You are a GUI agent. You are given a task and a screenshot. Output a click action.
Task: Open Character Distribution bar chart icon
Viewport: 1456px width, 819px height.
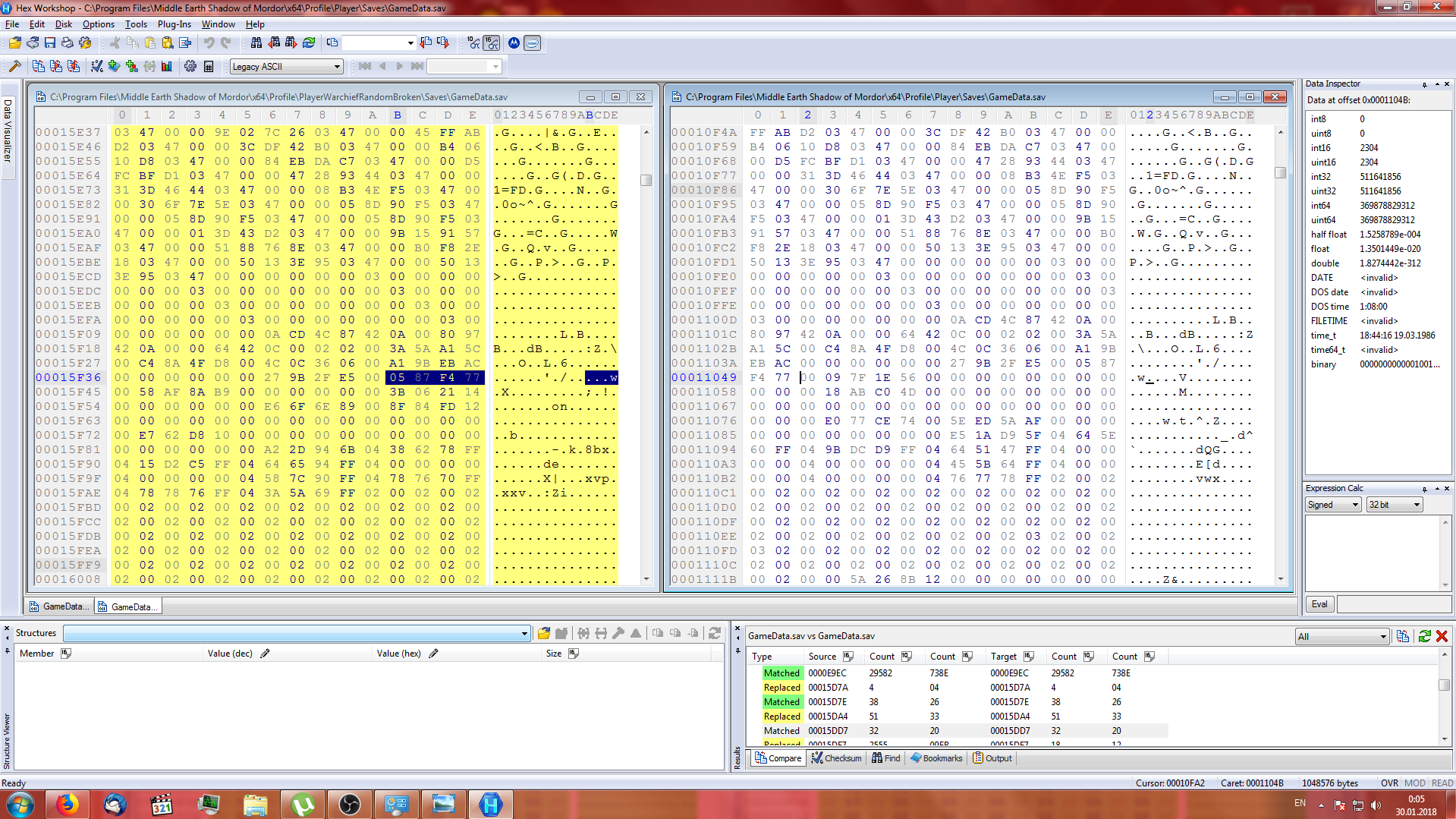pos(167,67)
